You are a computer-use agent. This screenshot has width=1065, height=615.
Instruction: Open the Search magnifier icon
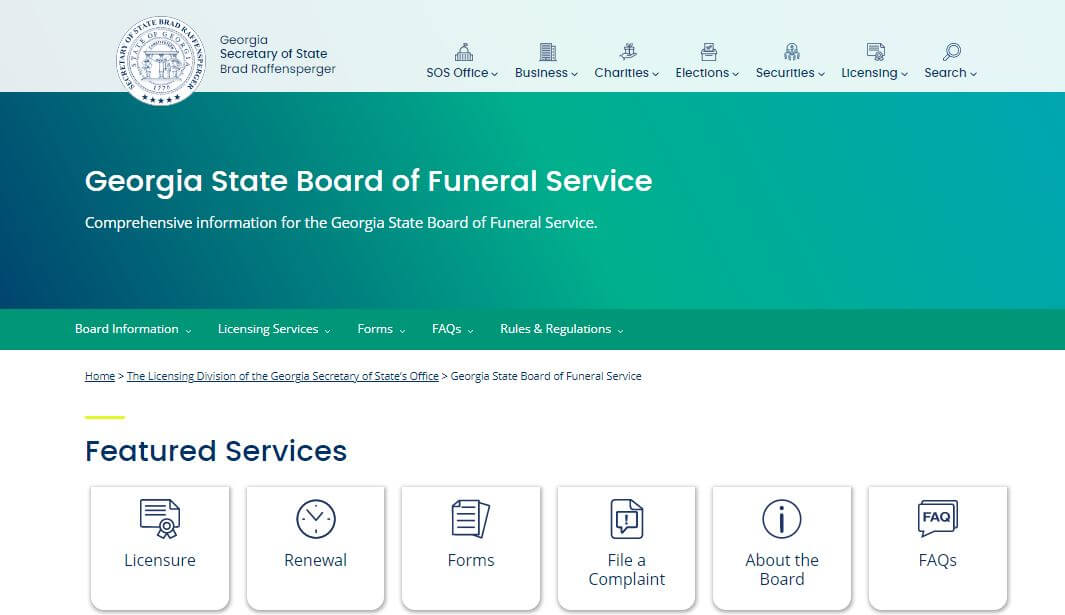click(x=951, y=50)
